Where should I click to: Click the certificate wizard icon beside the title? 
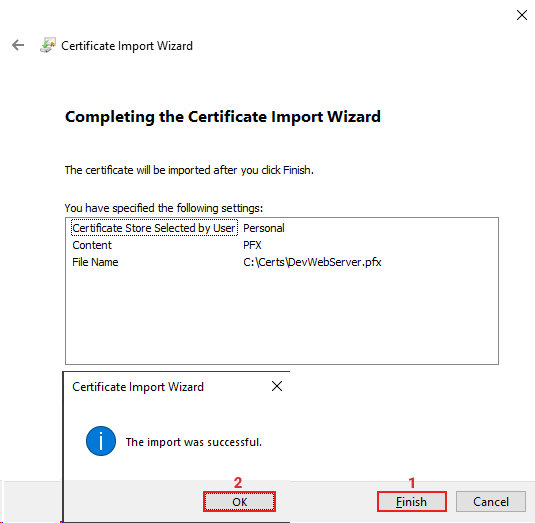click(x=48, y=45)
